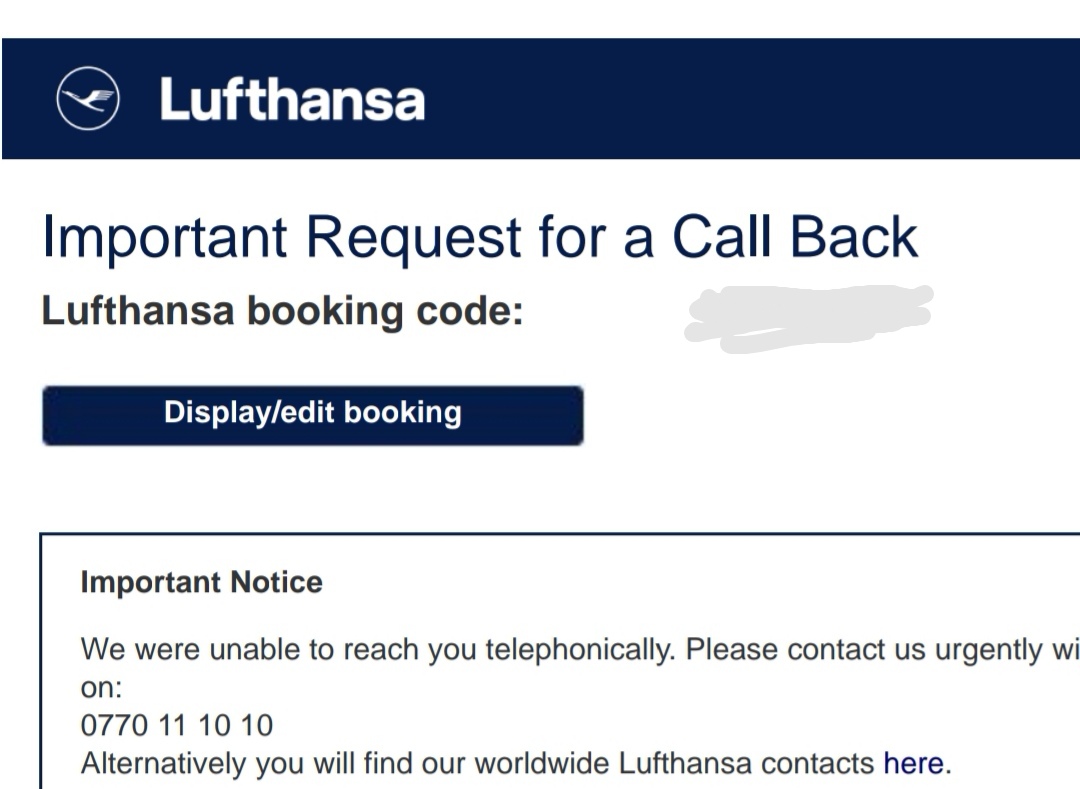This screenshot has width=1080, height=789.
Task: Click the 'Lufthansa booking code:' label
Action: (x=282, y=311)
